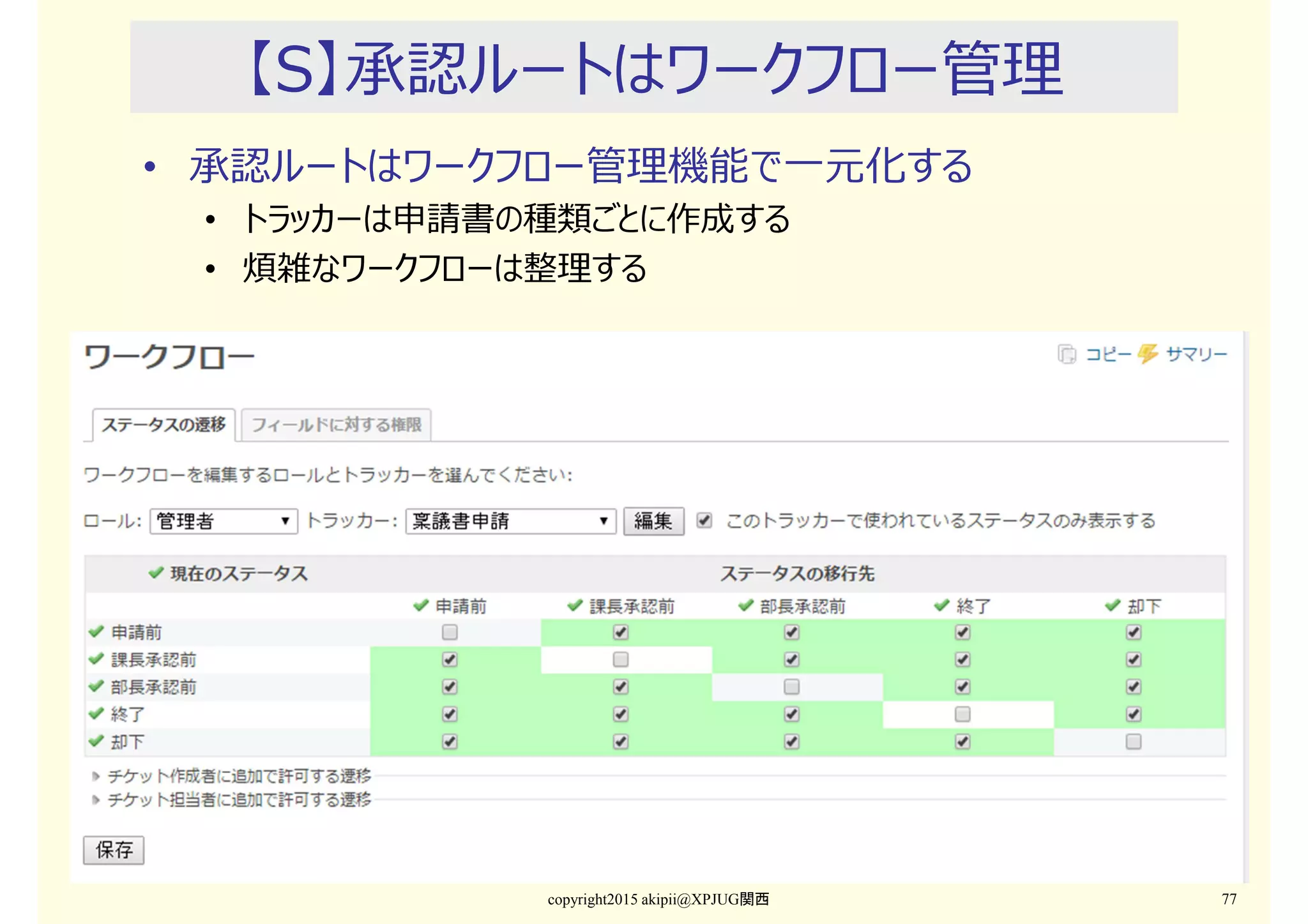Open the コピー link
The width and height of the screenshot is (1308, 924).
[1108, 354]
